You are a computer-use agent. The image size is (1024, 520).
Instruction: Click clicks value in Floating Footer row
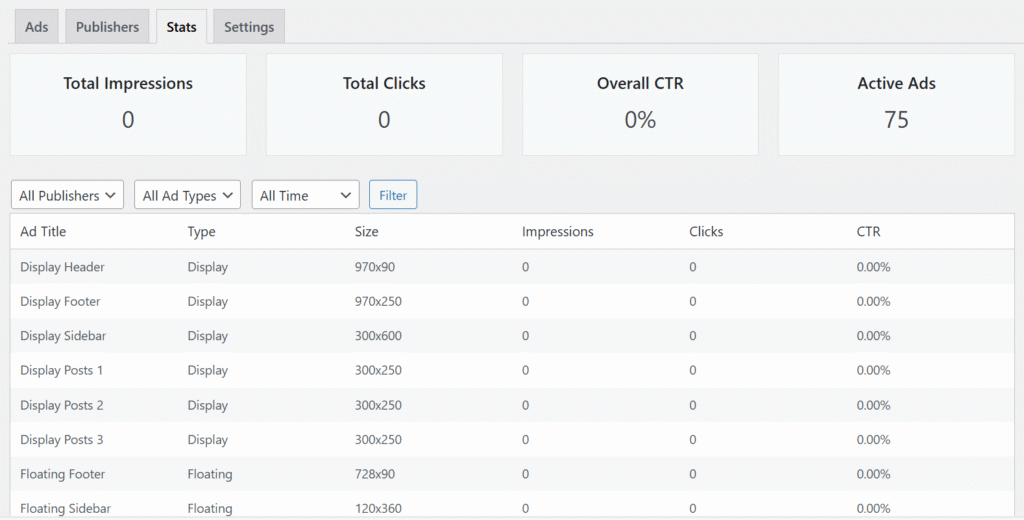point(692,474)
